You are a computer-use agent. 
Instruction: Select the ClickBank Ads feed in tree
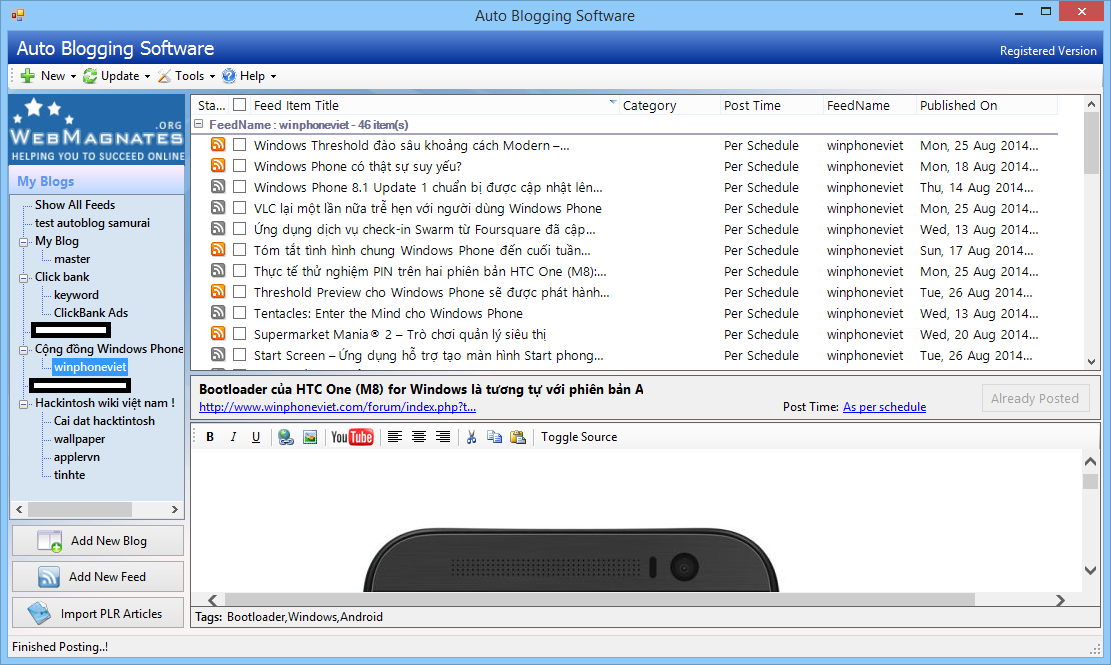click(x=91, y=312)
